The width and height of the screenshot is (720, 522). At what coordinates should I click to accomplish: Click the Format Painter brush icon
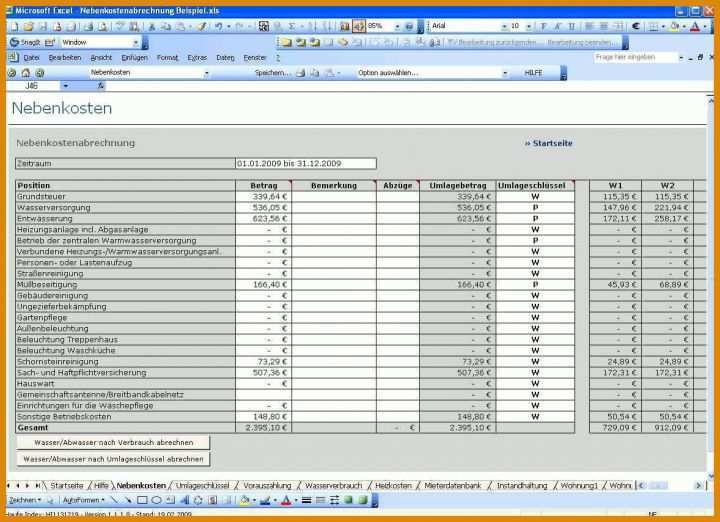coord(201,27)
